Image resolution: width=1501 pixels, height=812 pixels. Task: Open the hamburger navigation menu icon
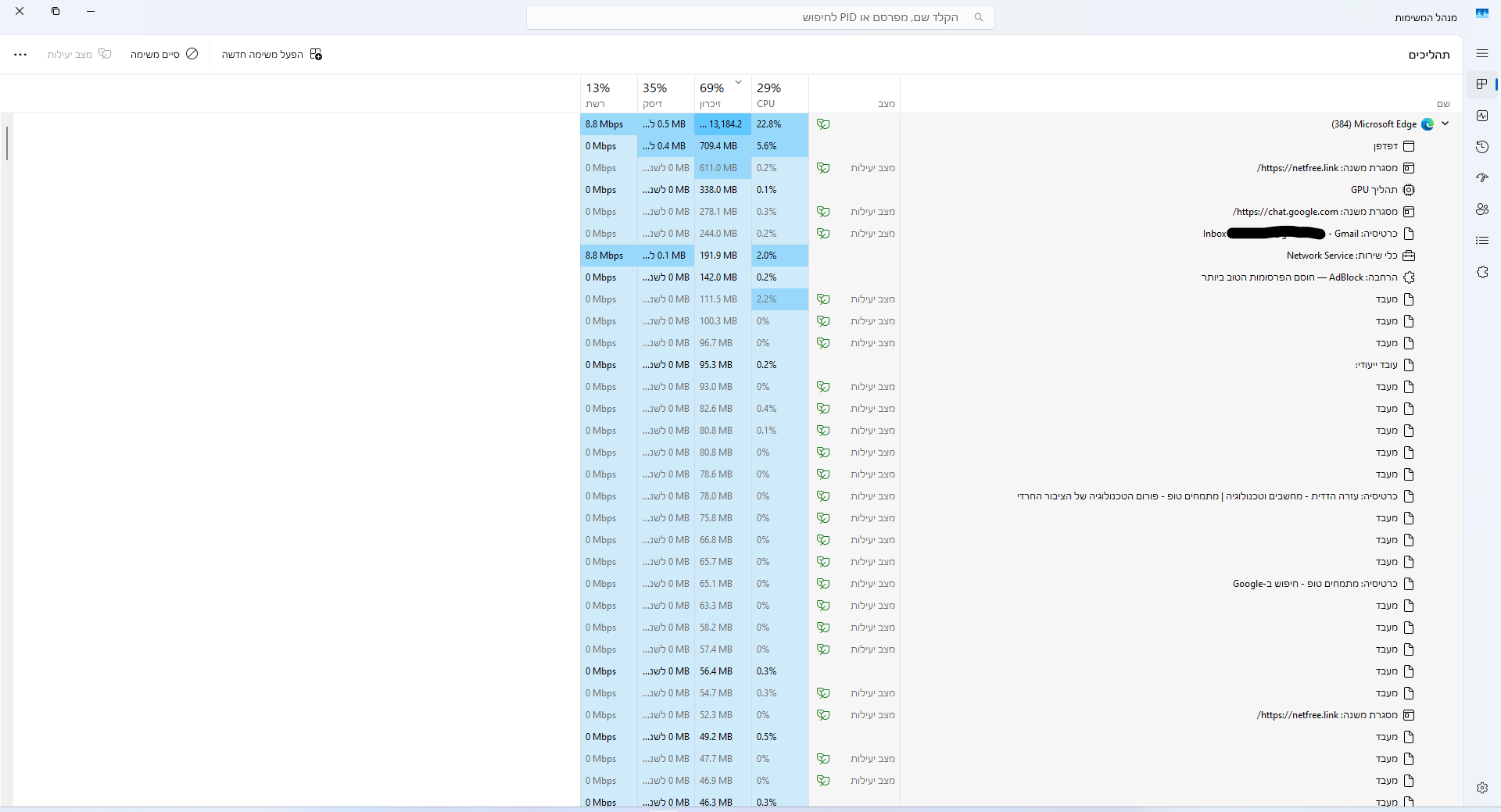point(1481,54)
